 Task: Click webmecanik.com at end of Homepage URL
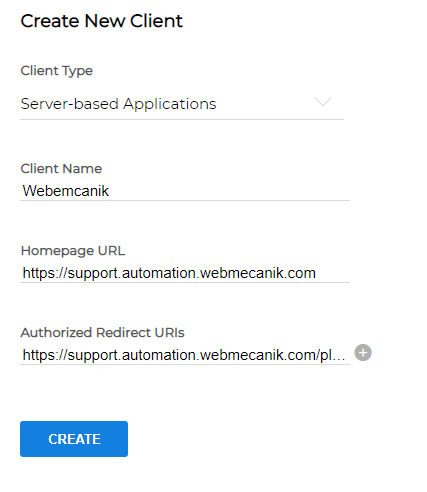(x=258, y=273)
